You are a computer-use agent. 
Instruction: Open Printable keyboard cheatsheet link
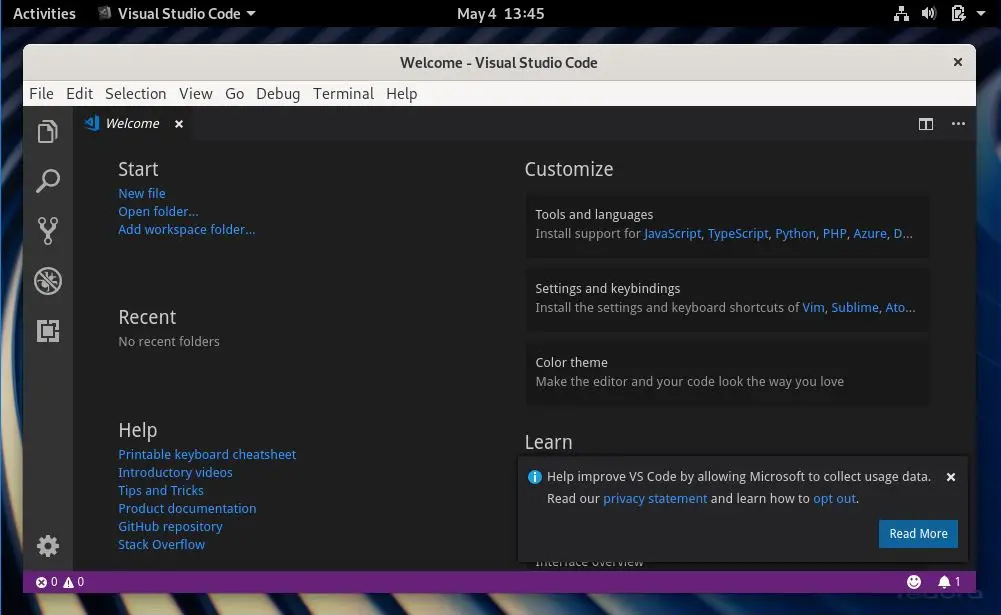207,455
